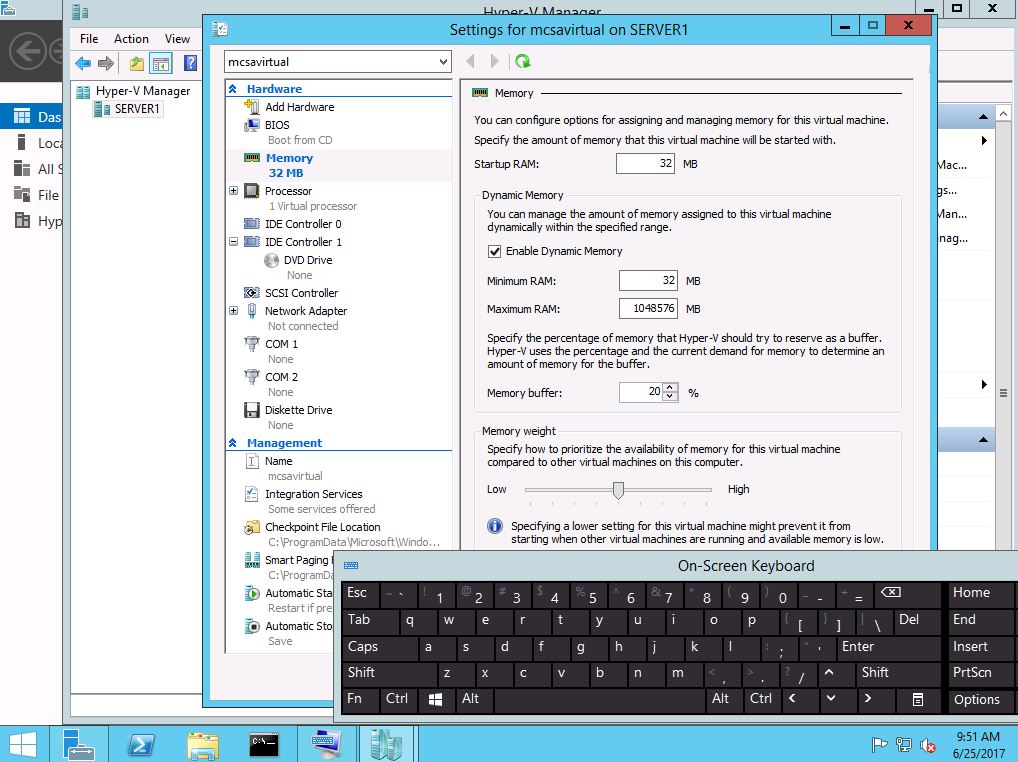Image resolution: width=1018 pixels, height=762 pixels.
Task: Click the Windows key on On-Screen Keyboard
Action: coord(436,699)
